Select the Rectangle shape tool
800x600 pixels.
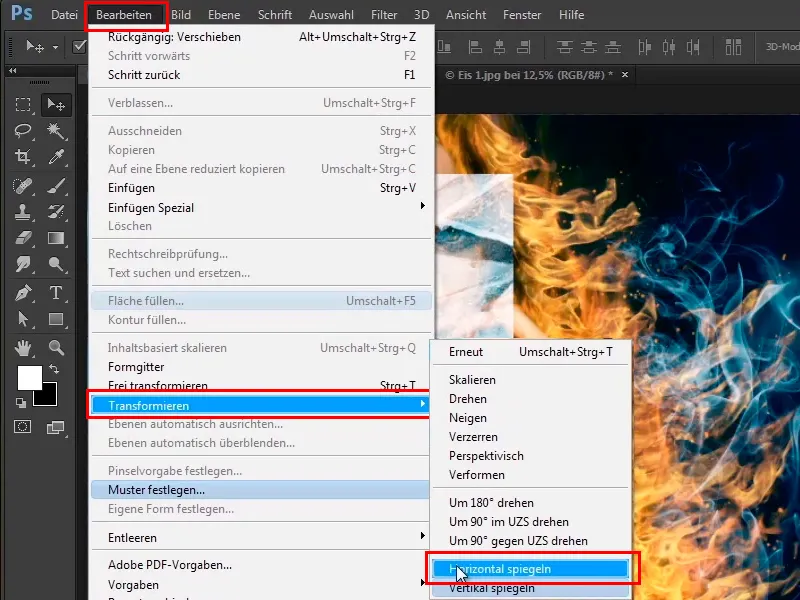point(56,319)
